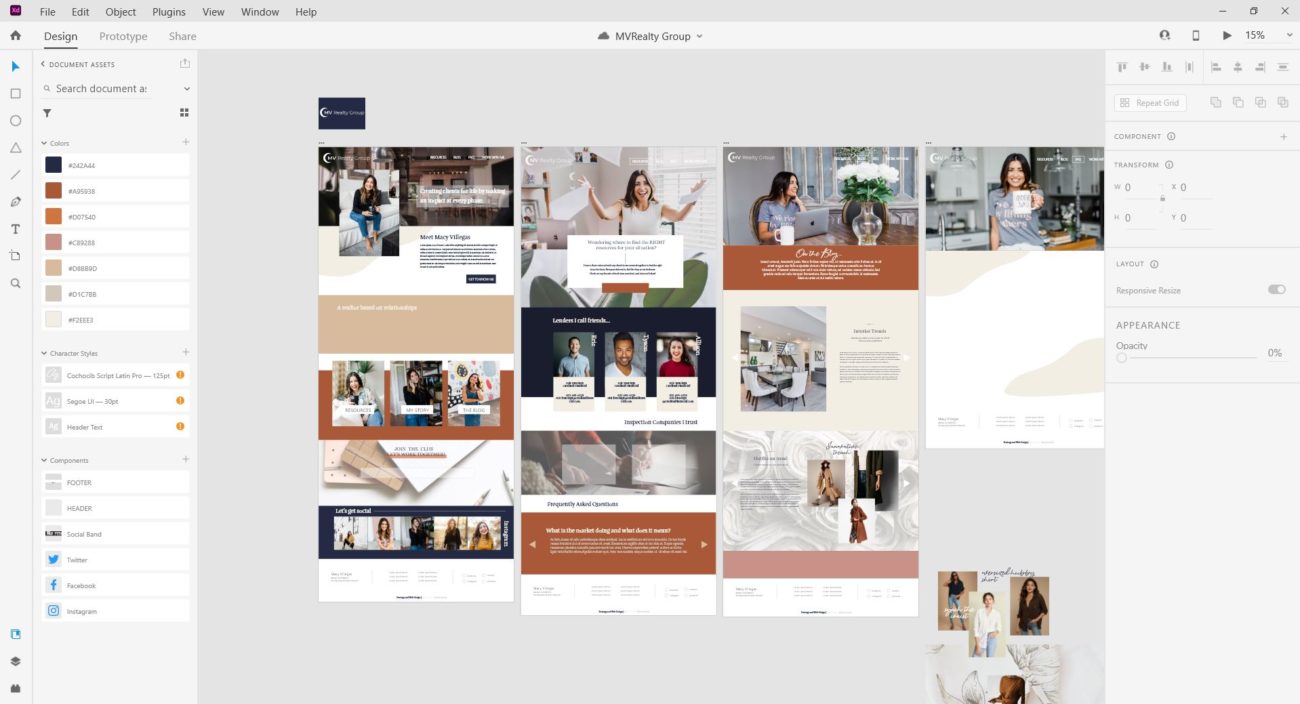Click the Desktop Preview play icon

point(1226,36)
